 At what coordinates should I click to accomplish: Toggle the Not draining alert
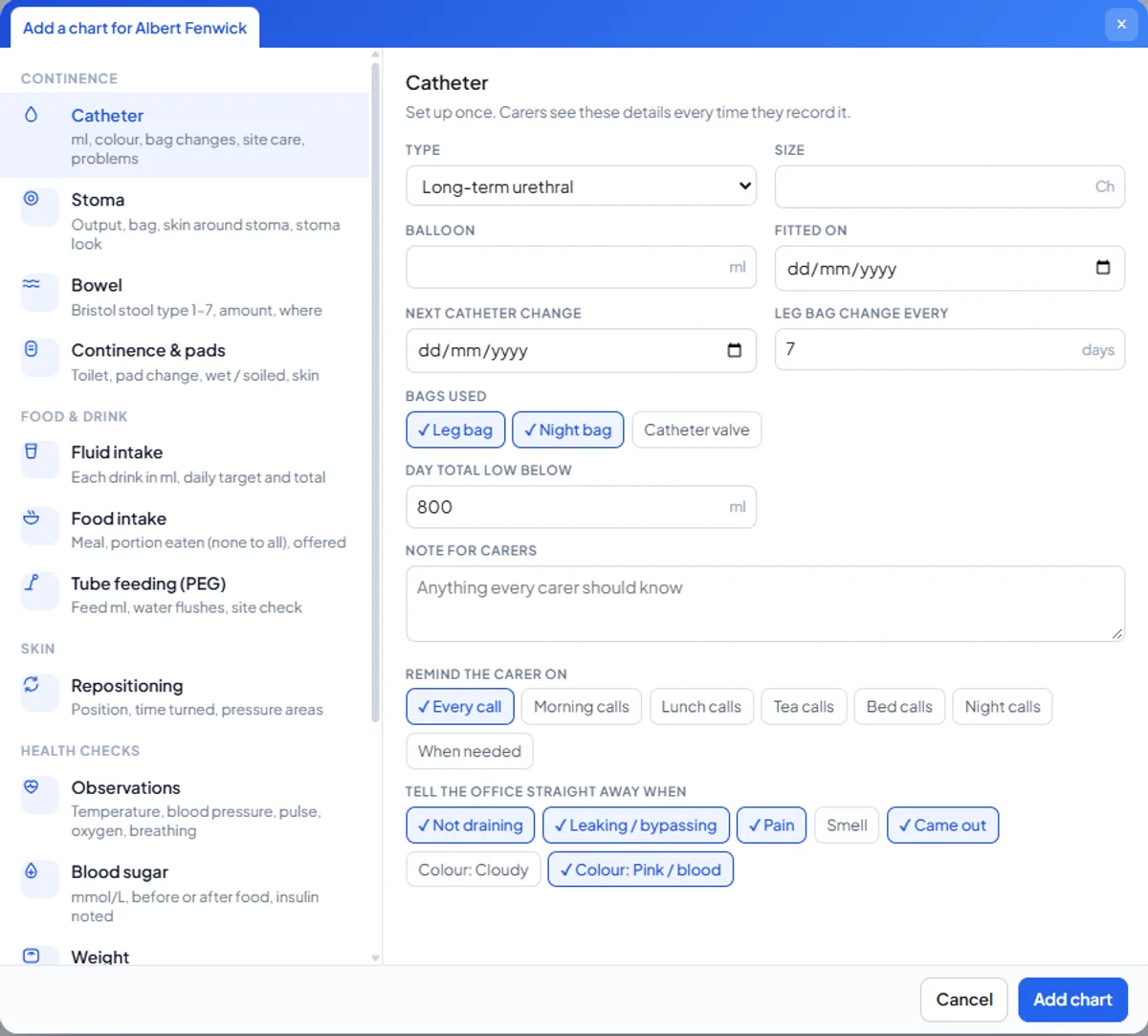pos(471,826)
